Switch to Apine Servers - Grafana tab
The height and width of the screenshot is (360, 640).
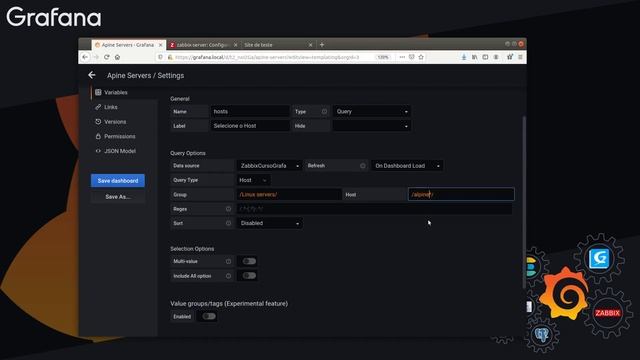coord(128,45)
